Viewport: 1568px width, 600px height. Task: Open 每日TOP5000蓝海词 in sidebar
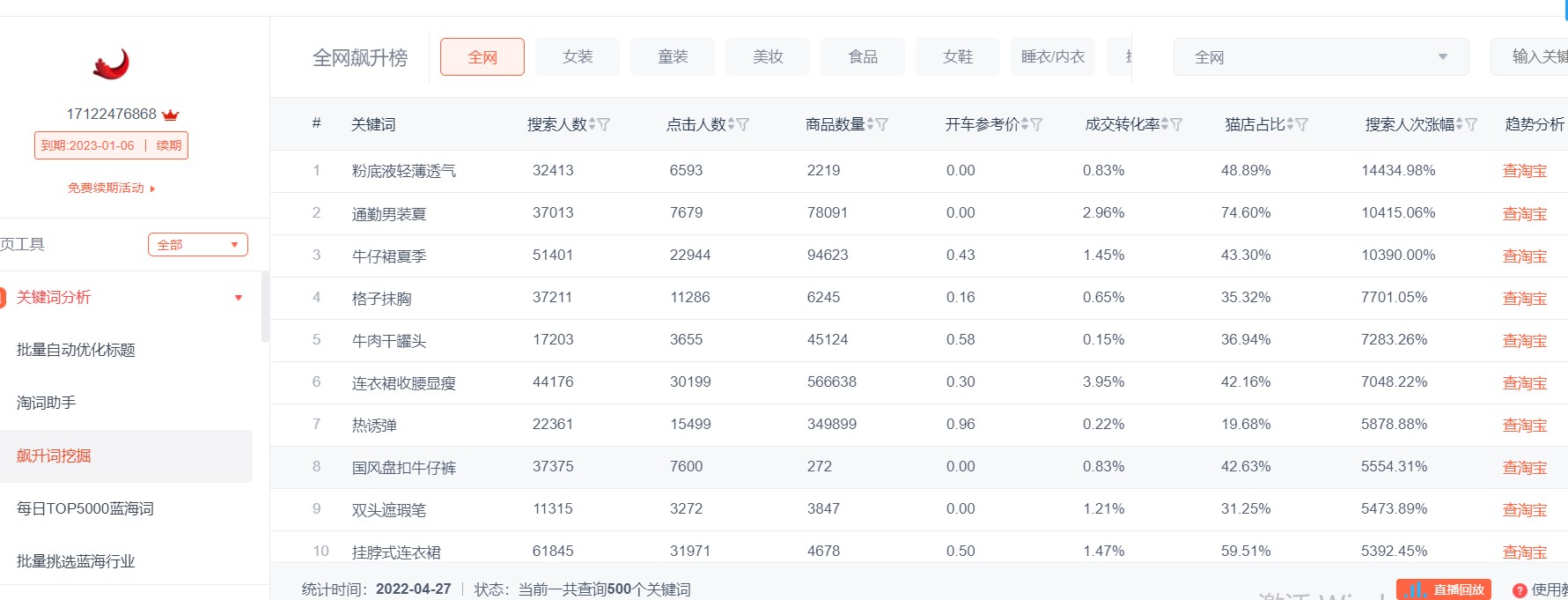(x=85, y=508)
